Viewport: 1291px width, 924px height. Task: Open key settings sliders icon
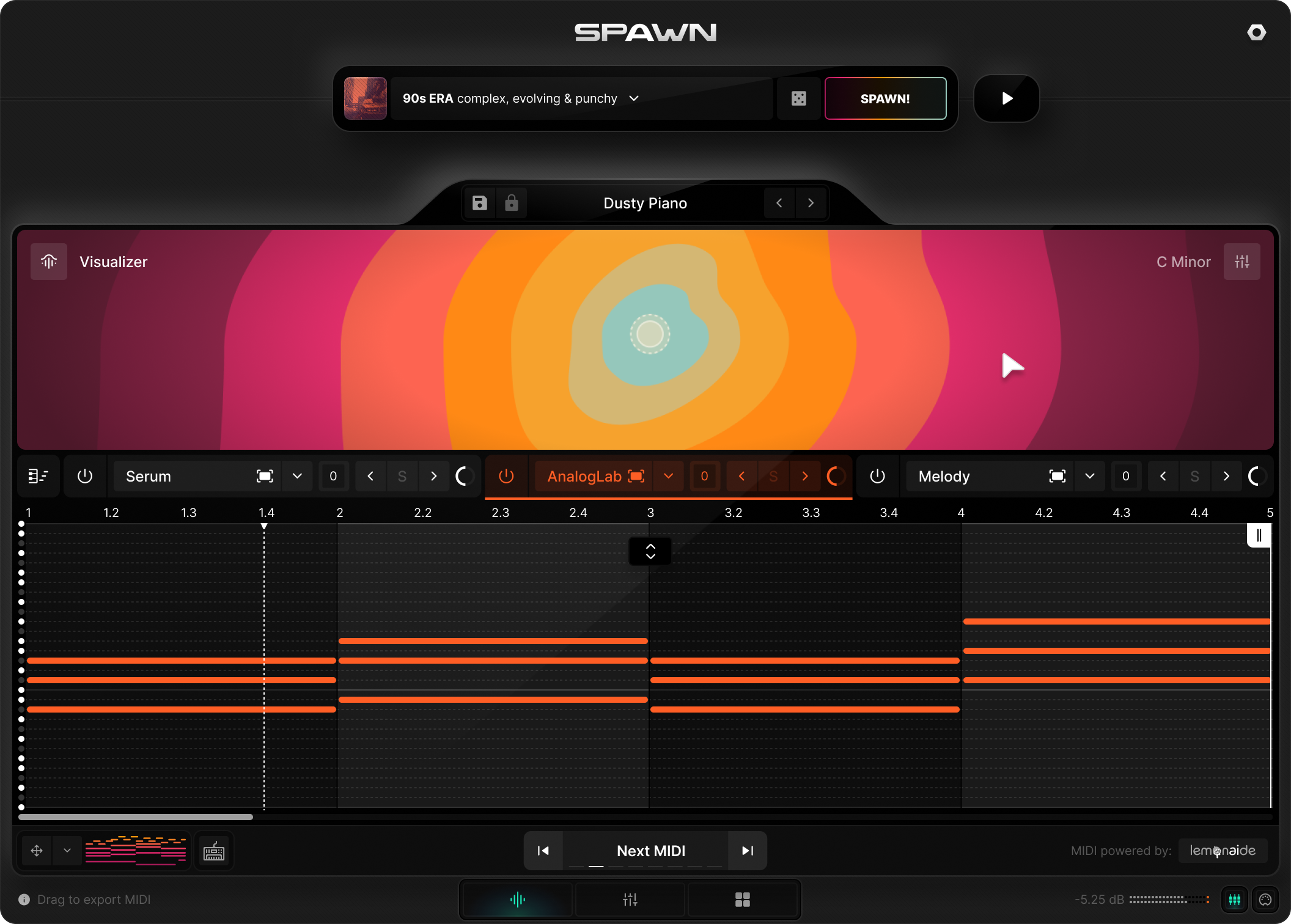click(x=1241, y=262)
